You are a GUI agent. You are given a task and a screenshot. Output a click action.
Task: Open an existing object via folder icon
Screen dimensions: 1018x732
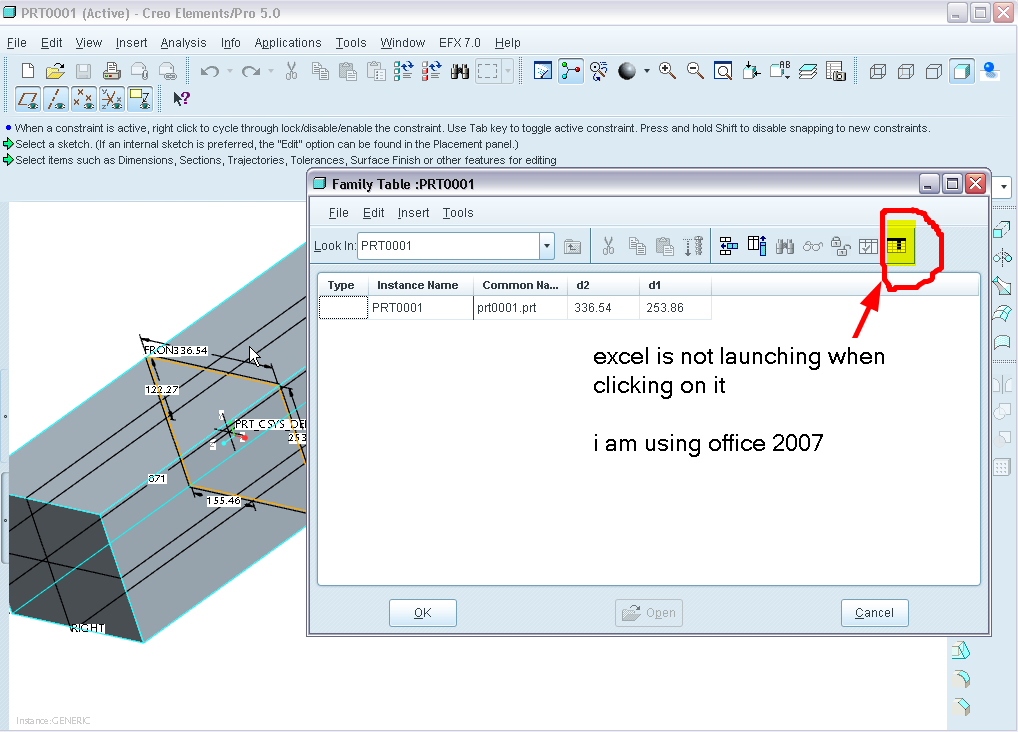[55, 71]
